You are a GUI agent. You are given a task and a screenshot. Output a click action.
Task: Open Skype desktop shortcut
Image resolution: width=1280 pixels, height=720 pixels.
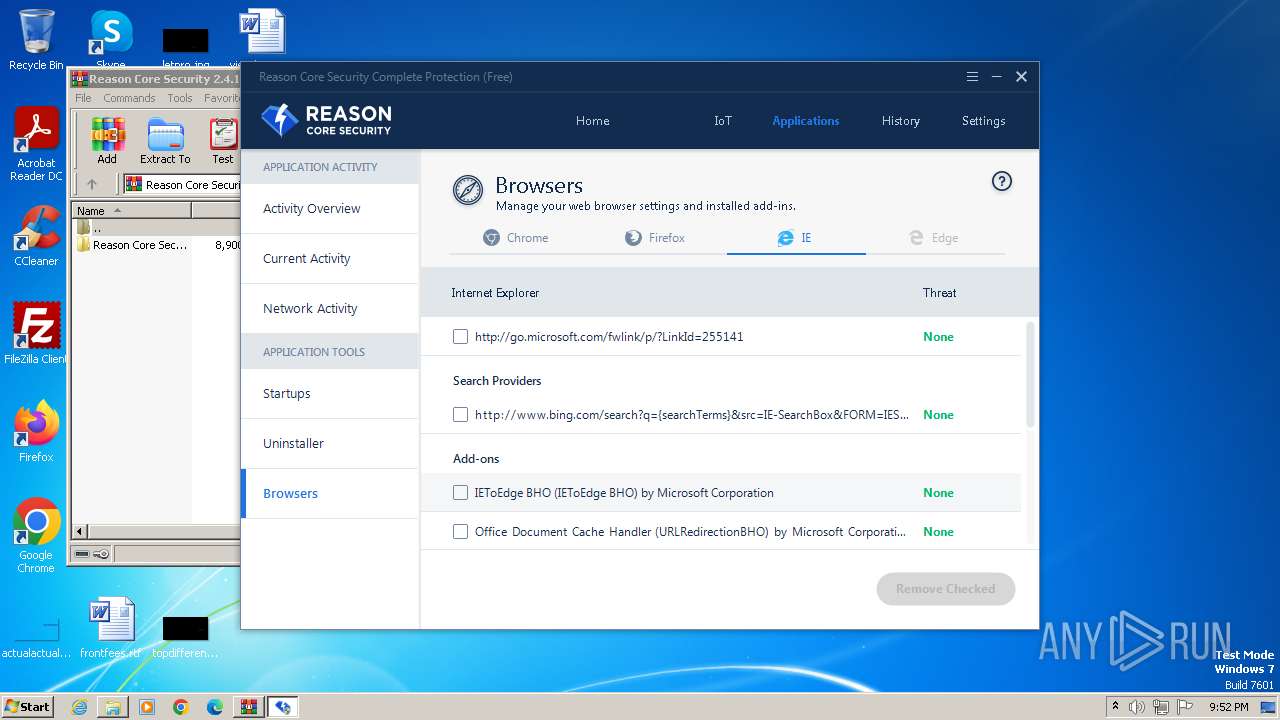click(x=111, y=40)
